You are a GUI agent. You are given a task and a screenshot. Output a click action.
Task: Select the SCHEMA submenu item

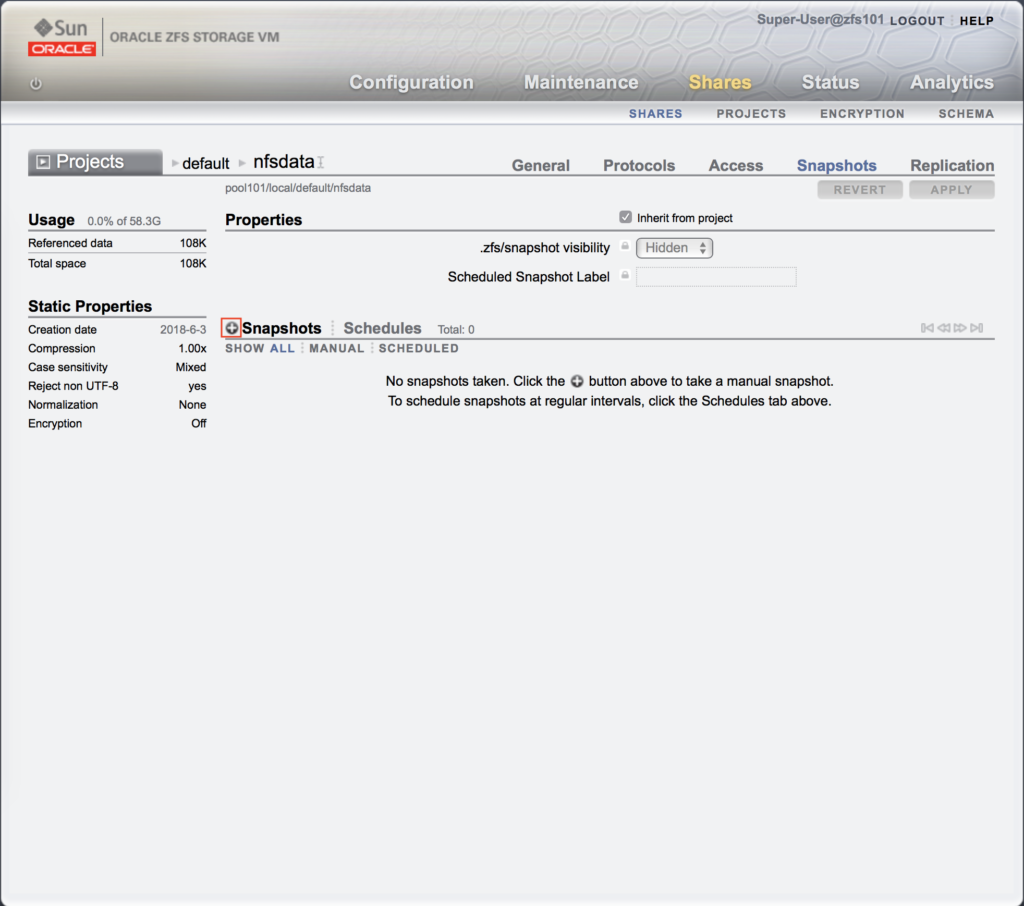tap(966, 114)
